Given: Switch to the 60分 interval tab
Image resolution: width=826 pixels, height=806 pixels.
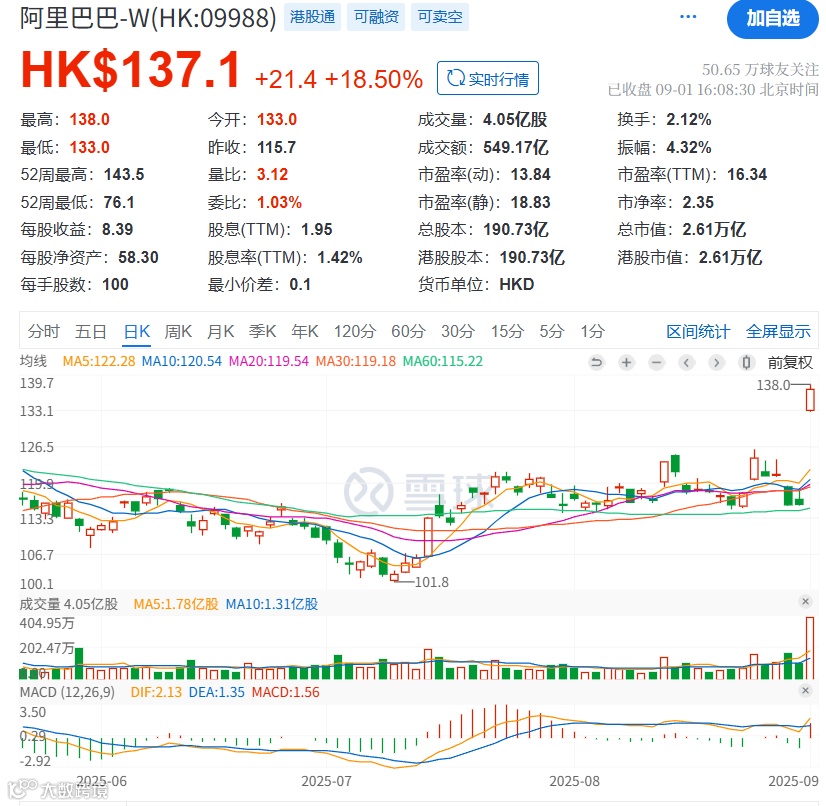Looking at the screenshot, I should pyautogui.click(x=408, y=331).
